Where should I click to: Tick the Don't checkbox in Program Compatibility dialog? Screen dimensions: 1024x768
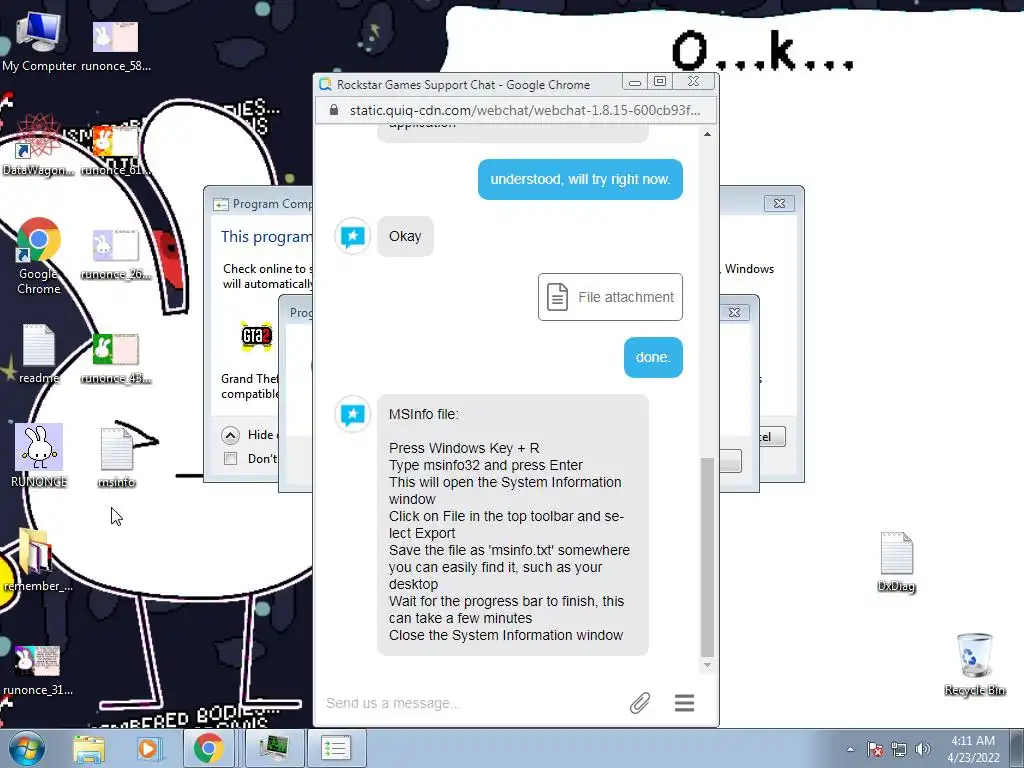(x=231, y=458)
